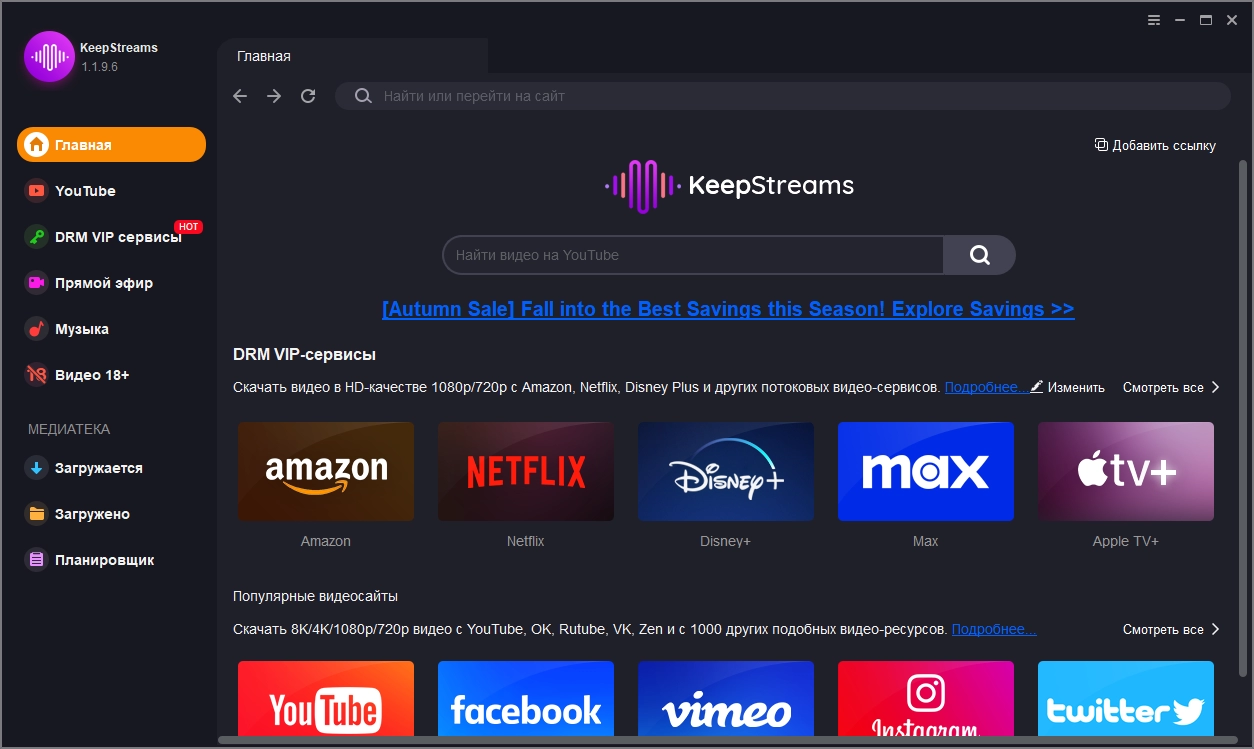This screenshot has height=749, width=1254.
Task: Open Загружается downloading list
Action: pyautogui.click(x=111, y=468)
